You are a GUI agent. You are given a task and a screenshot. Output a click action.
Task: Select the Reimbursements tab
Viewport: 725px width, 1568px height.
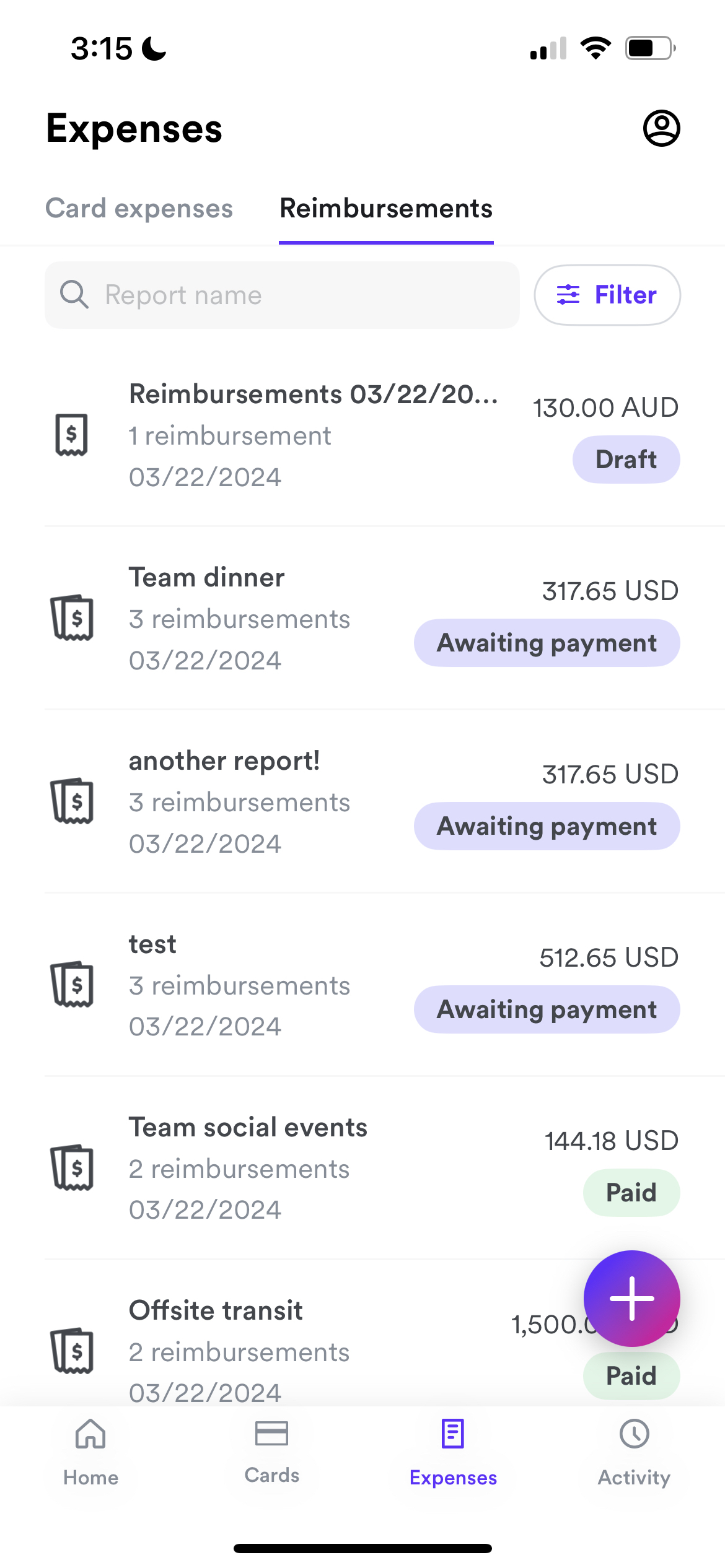coord(386,209)
